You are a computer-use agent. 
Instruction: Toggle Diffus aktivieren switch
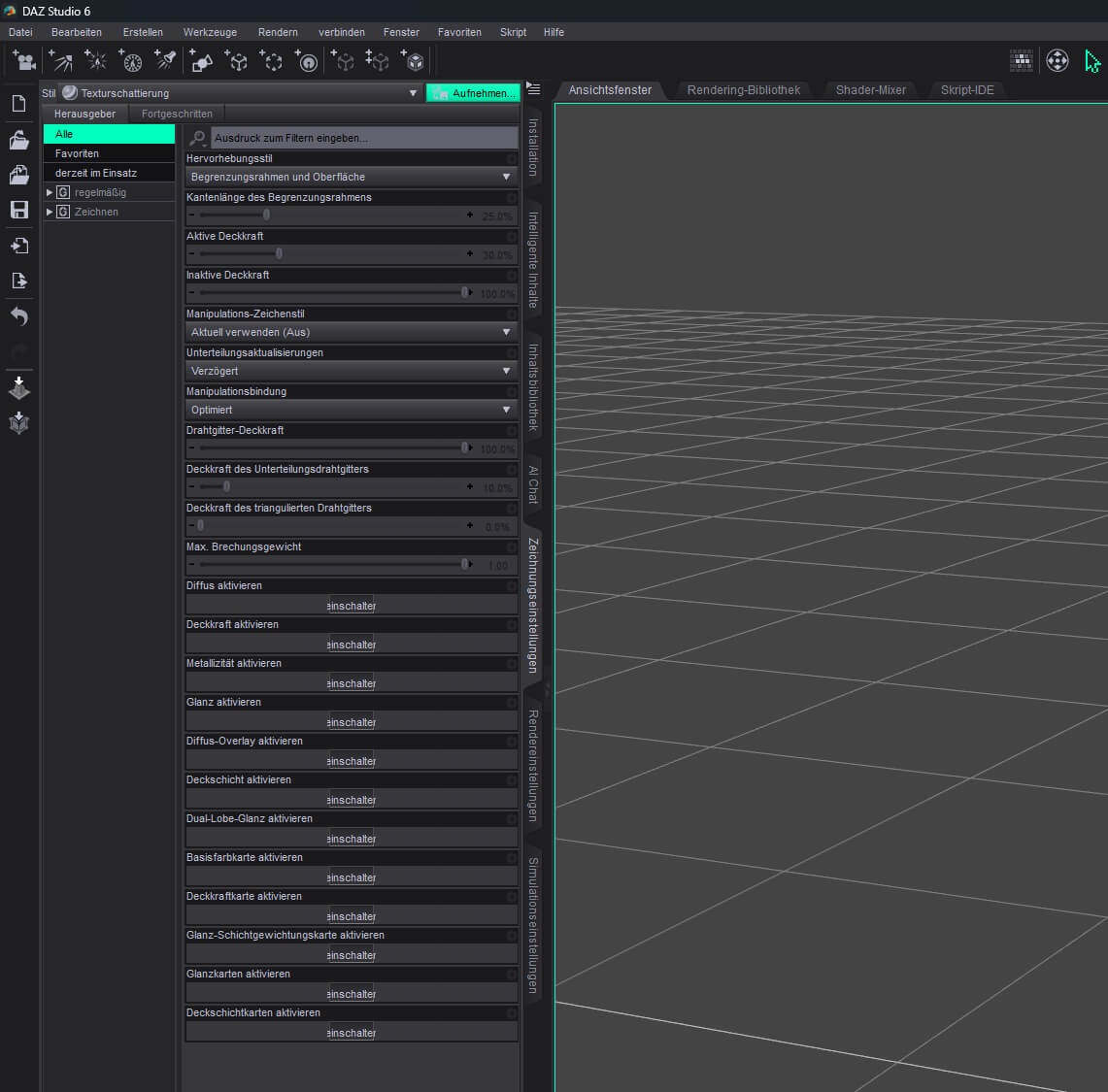[352, 606]
